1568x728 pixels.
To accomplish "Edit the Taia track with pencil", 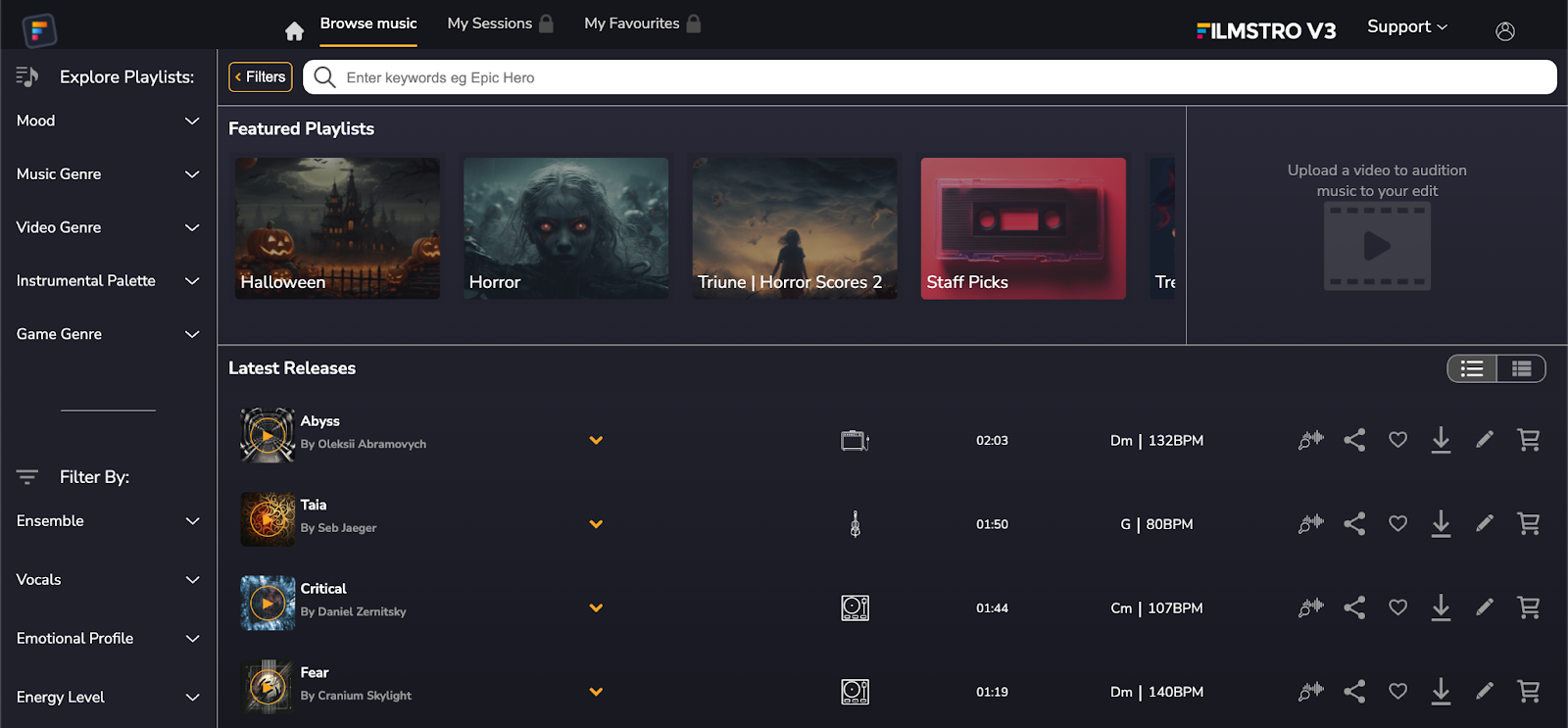I will [x=1485, y=524].
